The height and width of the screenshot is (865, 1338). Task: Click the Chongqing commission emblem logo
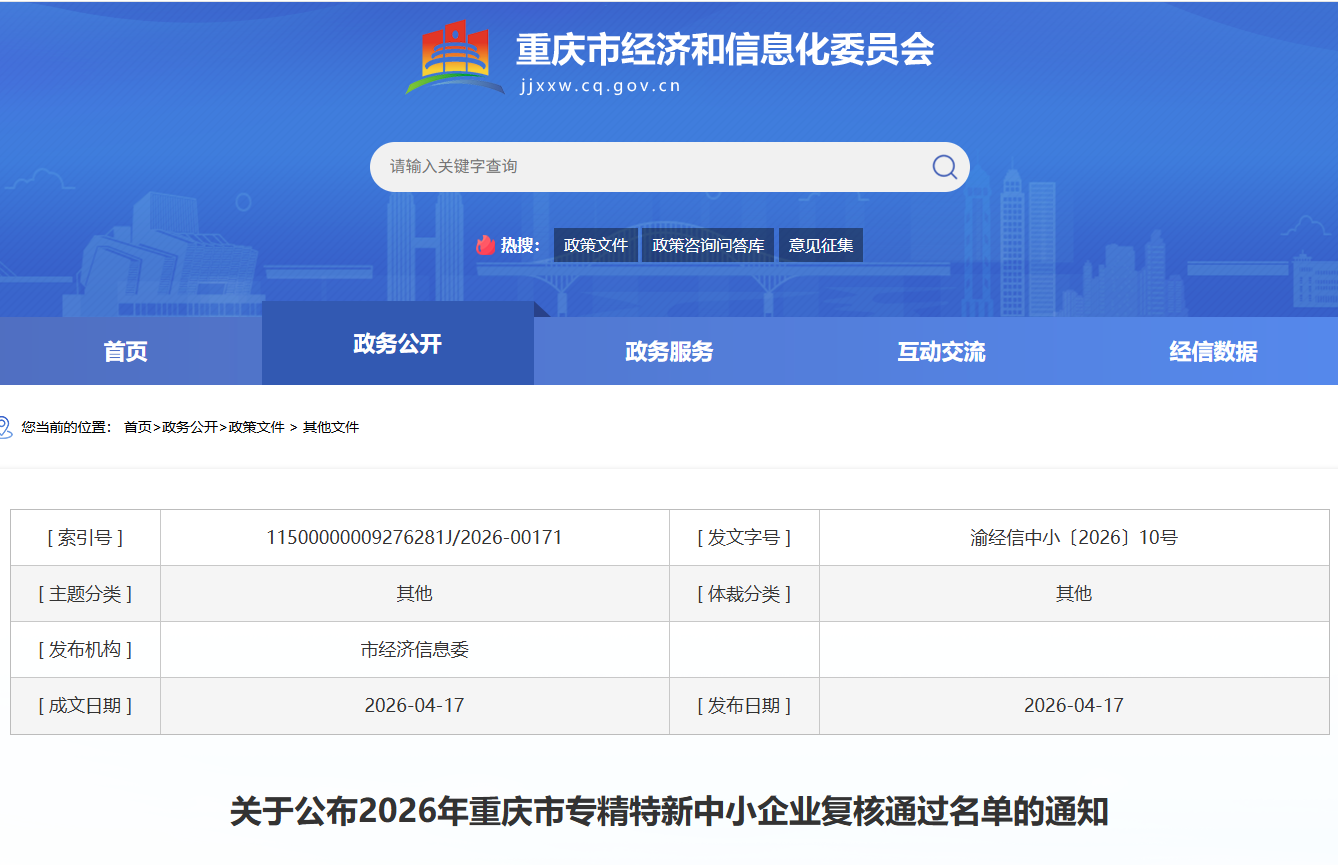pos(453,58)
